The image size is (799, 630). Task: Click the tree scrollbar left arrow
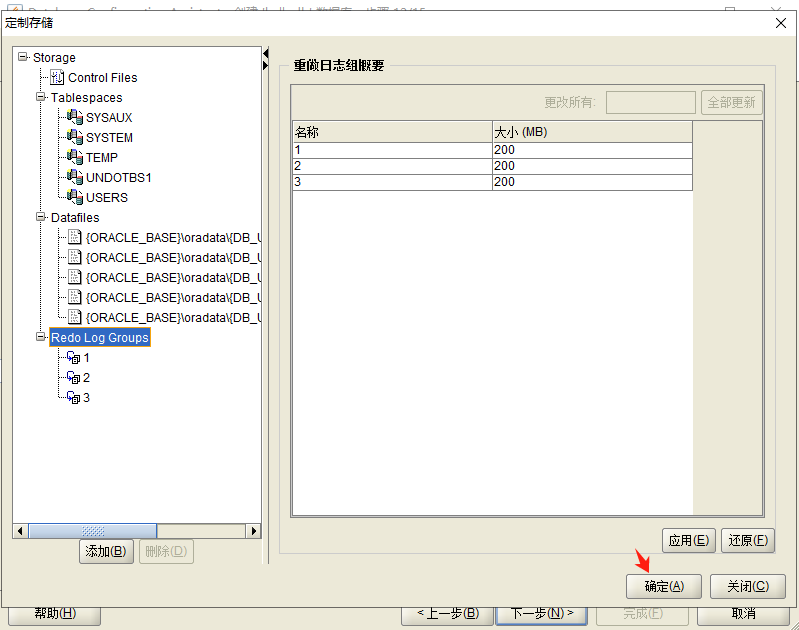(x=20, y=531)
